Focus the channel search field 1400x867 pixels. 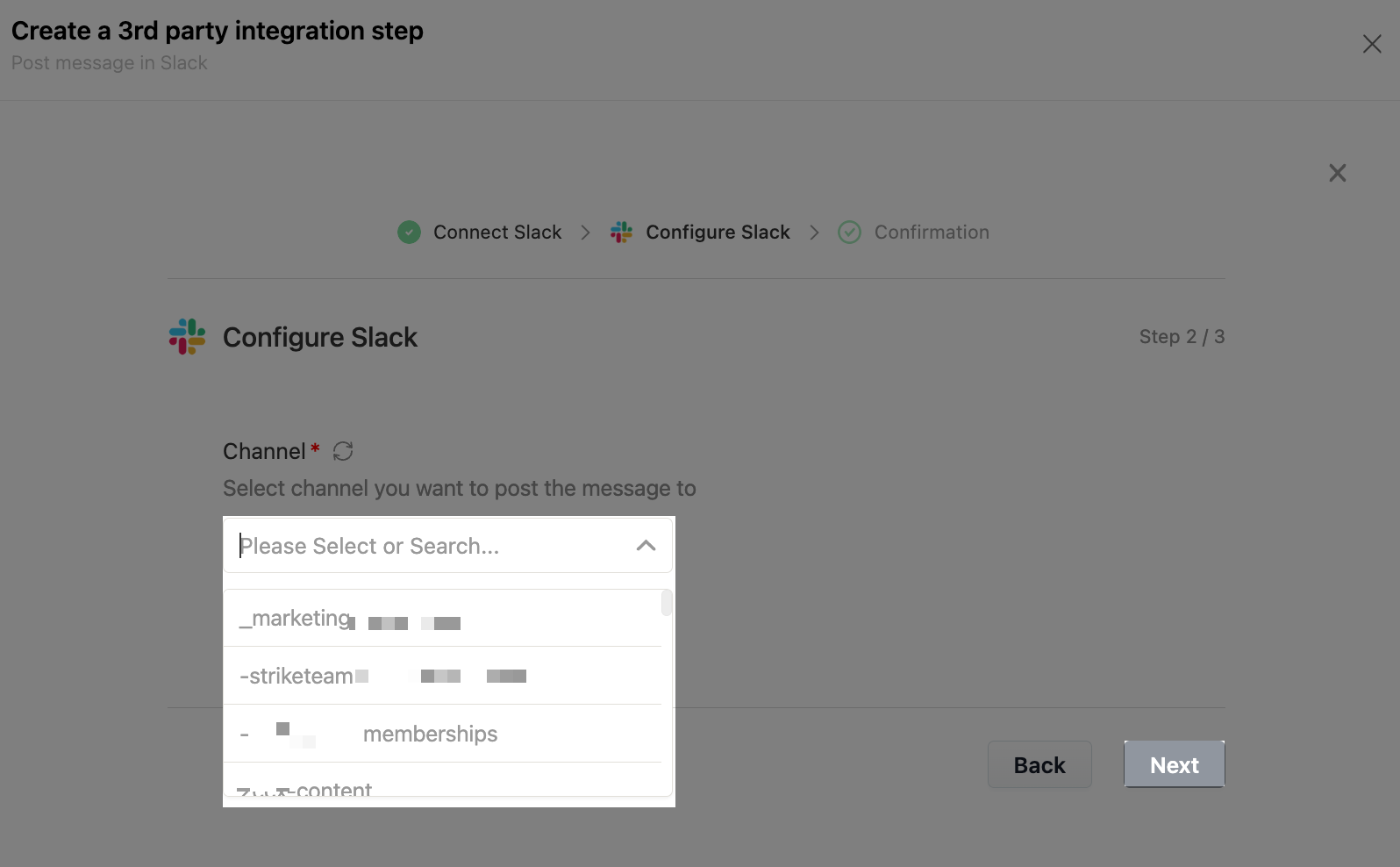[x=447, y=546]
